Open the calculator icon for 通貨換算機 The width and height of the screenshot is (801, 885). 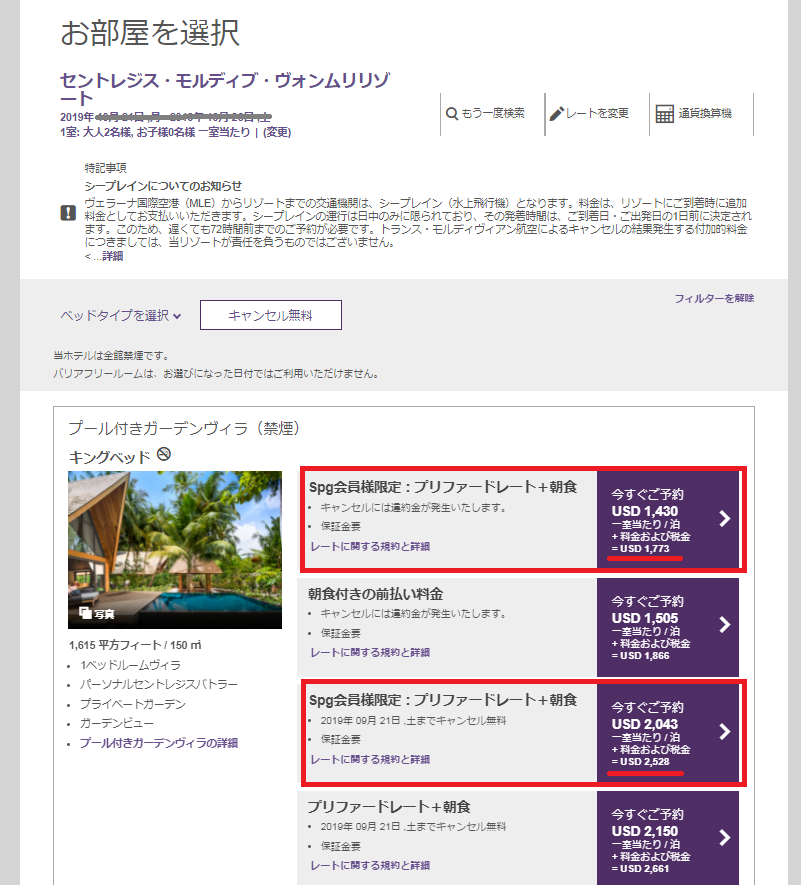[664, 113]
